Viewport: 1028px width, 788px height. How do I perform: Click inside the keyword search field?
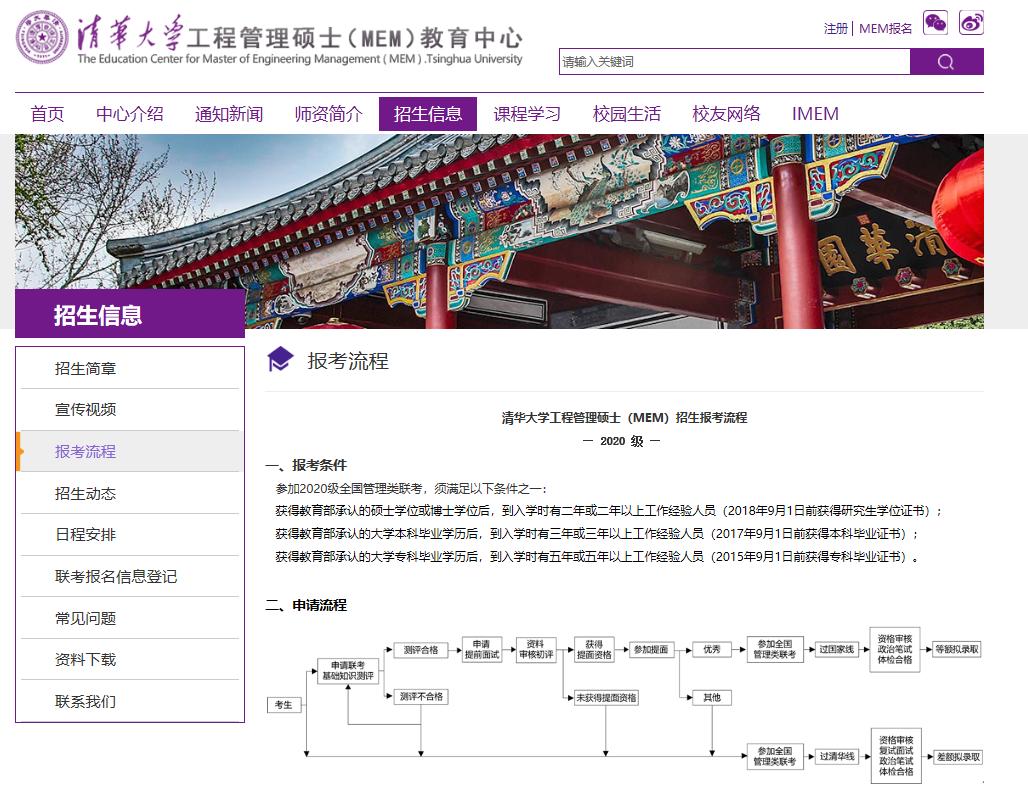tap(730, 61)
